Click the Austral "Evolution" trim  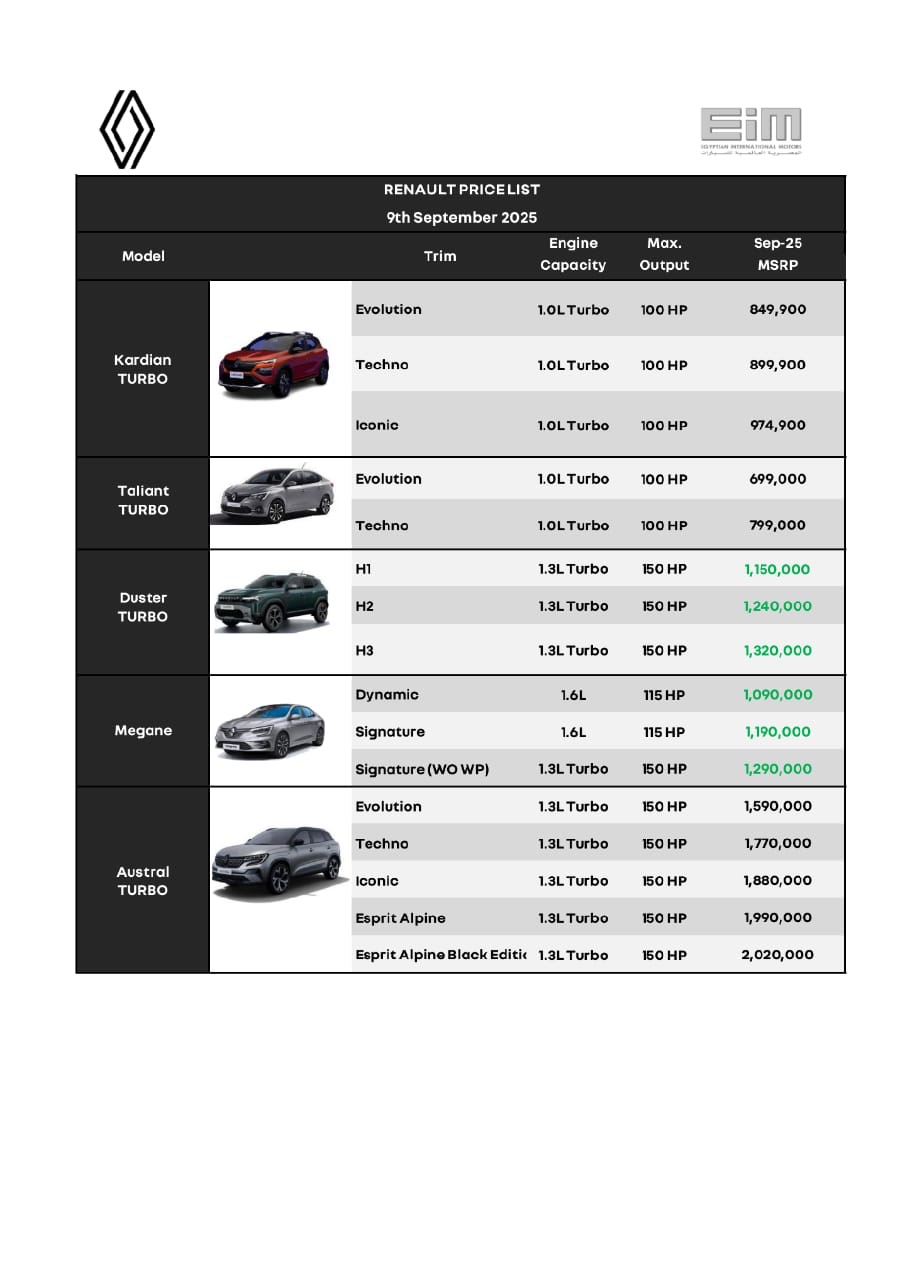(388, 806)
